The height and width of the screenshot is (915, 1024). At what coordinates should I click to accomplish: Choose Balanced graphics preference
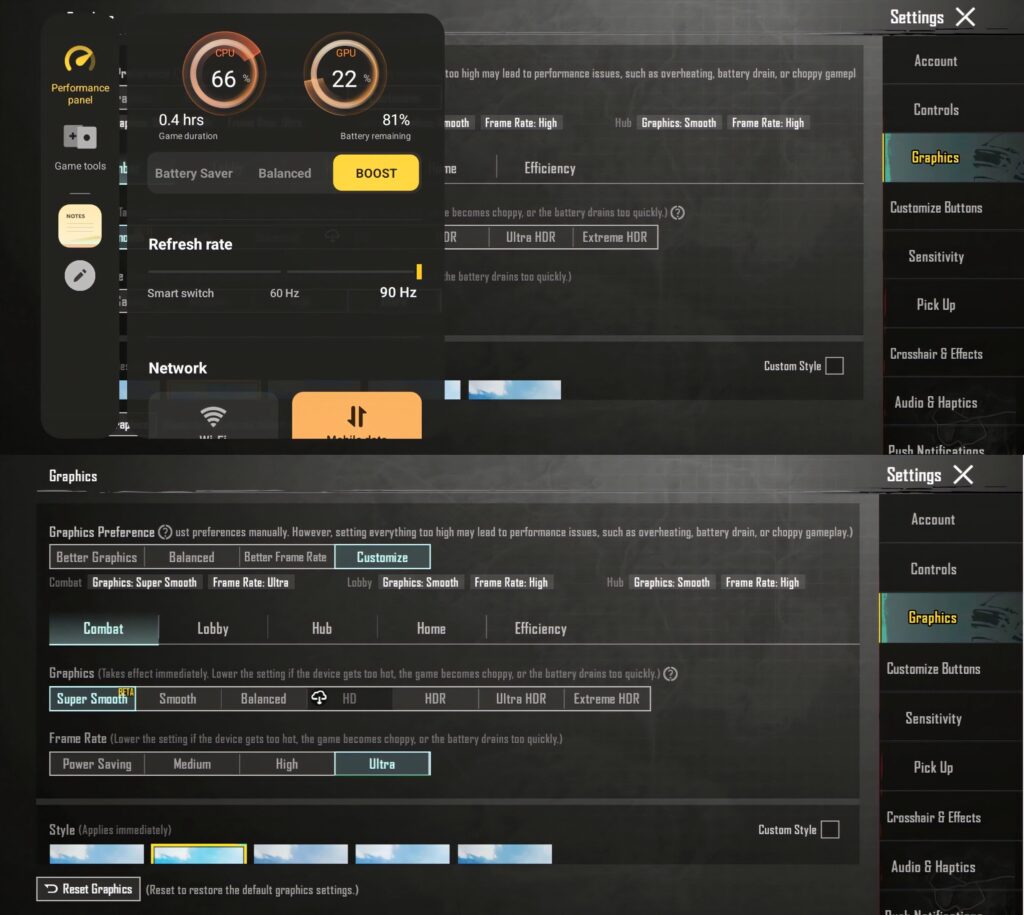(x=191, y=557)
